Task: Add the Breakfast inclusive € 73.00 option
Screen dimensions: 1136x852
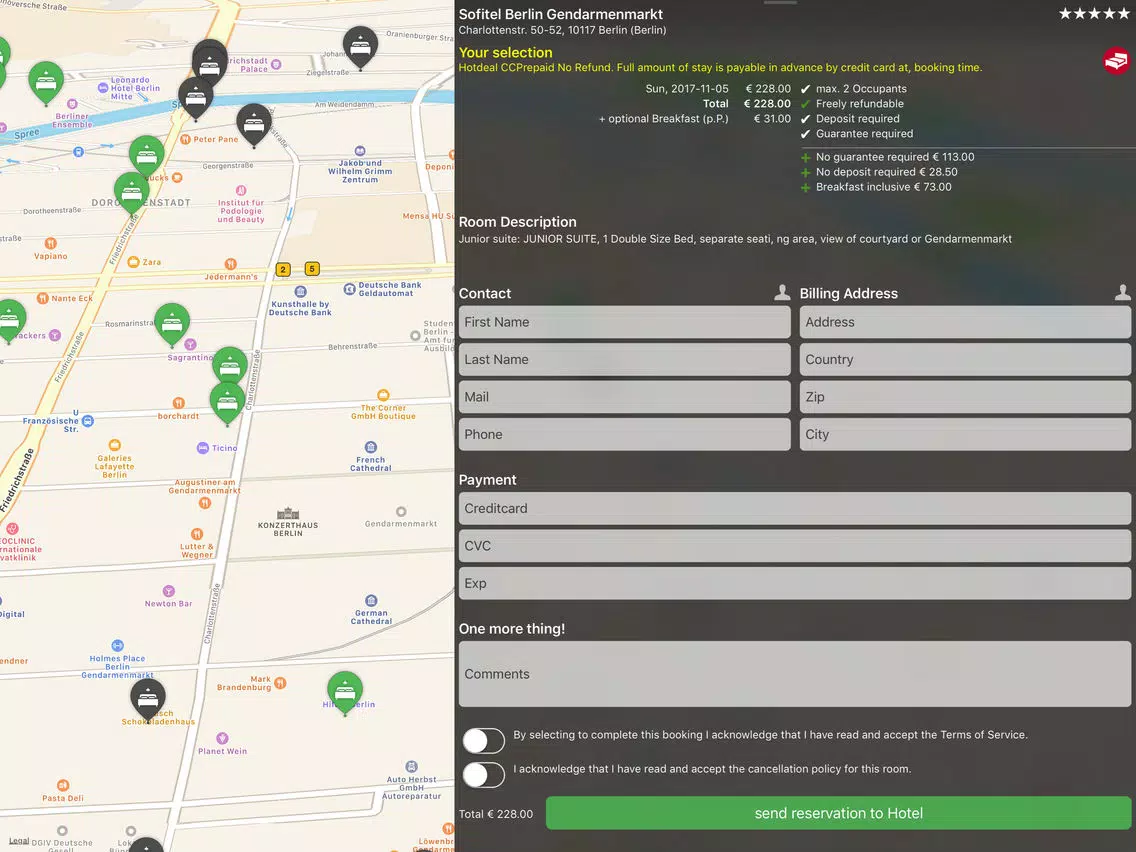Action: 806,188
